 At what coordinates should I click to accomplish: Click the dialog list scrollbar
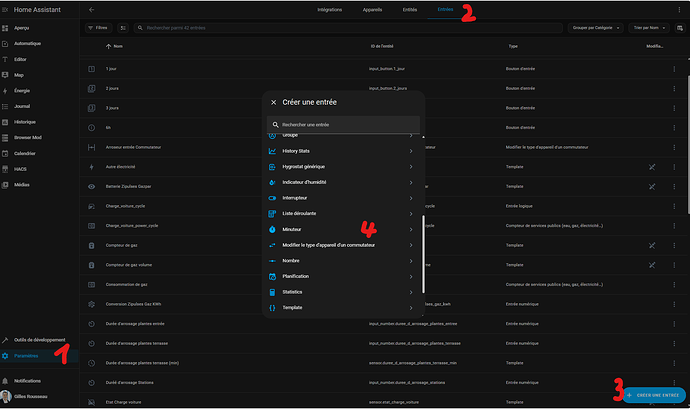point(424,250)
